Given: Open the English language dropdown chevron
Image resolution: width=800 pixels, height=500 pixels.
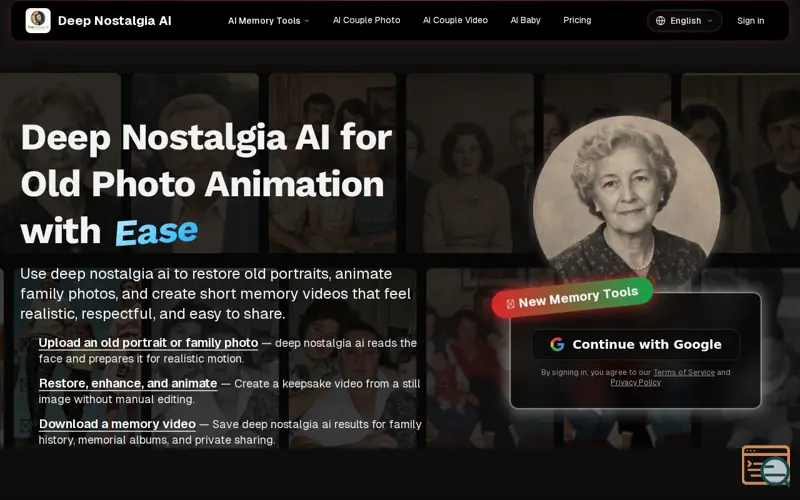Looking at the screenshot, I should coord(710,21).
